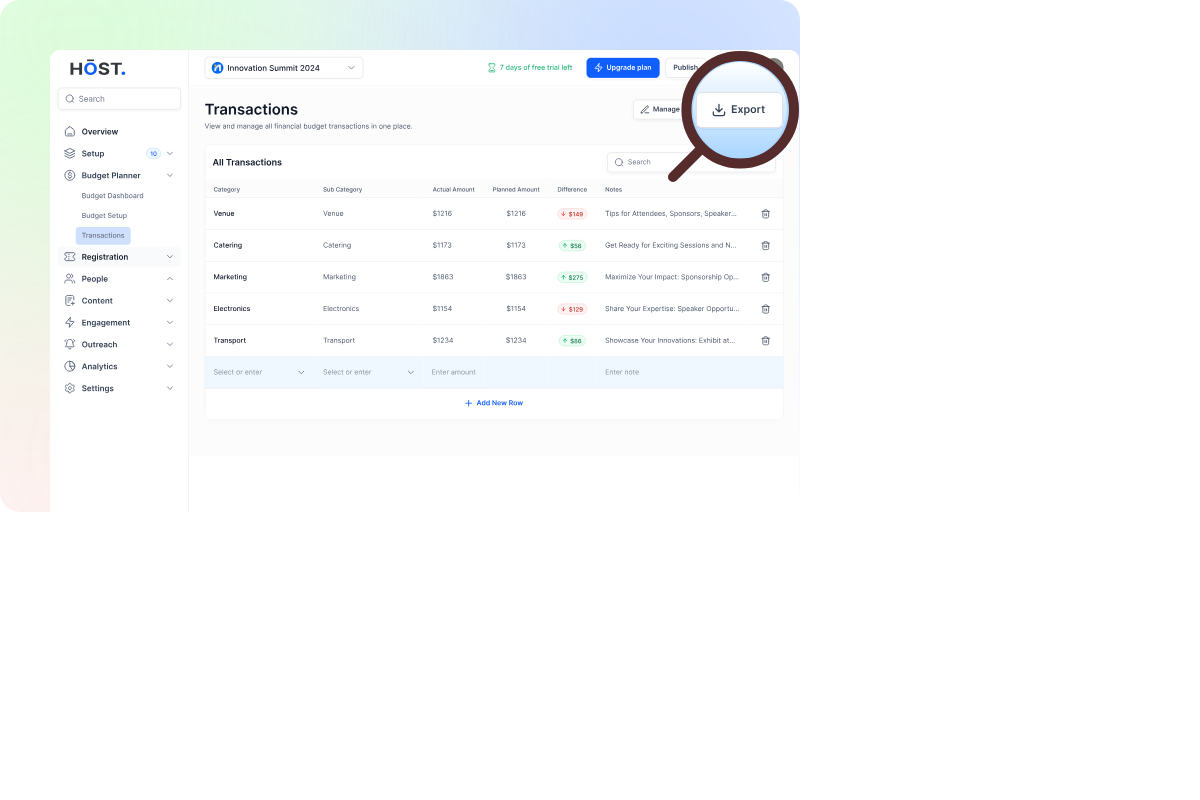Open the new row Sub Category dropdown
Image resolution: width=1200 pixels, height=800 pixels.
click(x=368, y=372)
